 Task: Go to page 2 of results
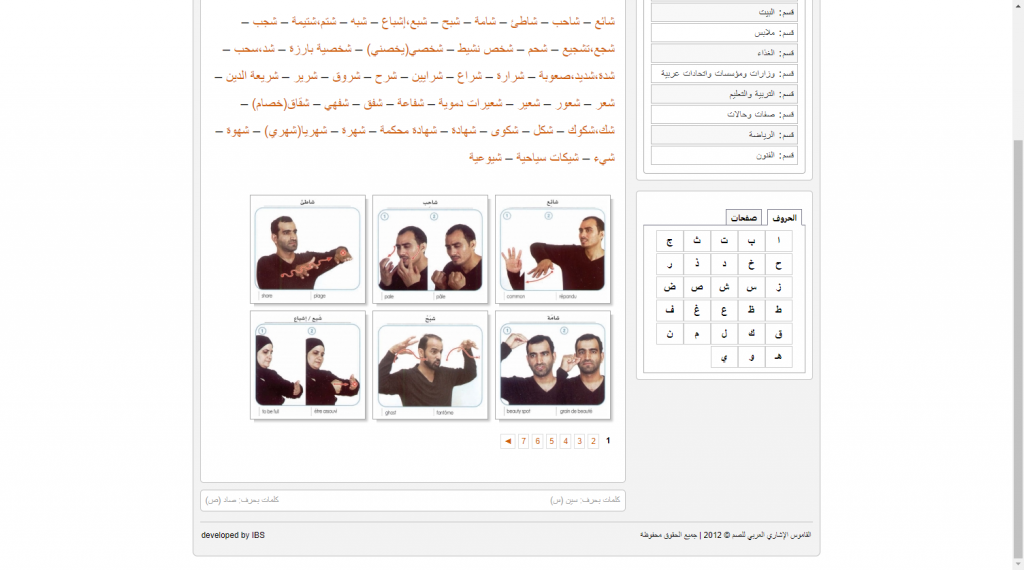(x=593, y=441)
